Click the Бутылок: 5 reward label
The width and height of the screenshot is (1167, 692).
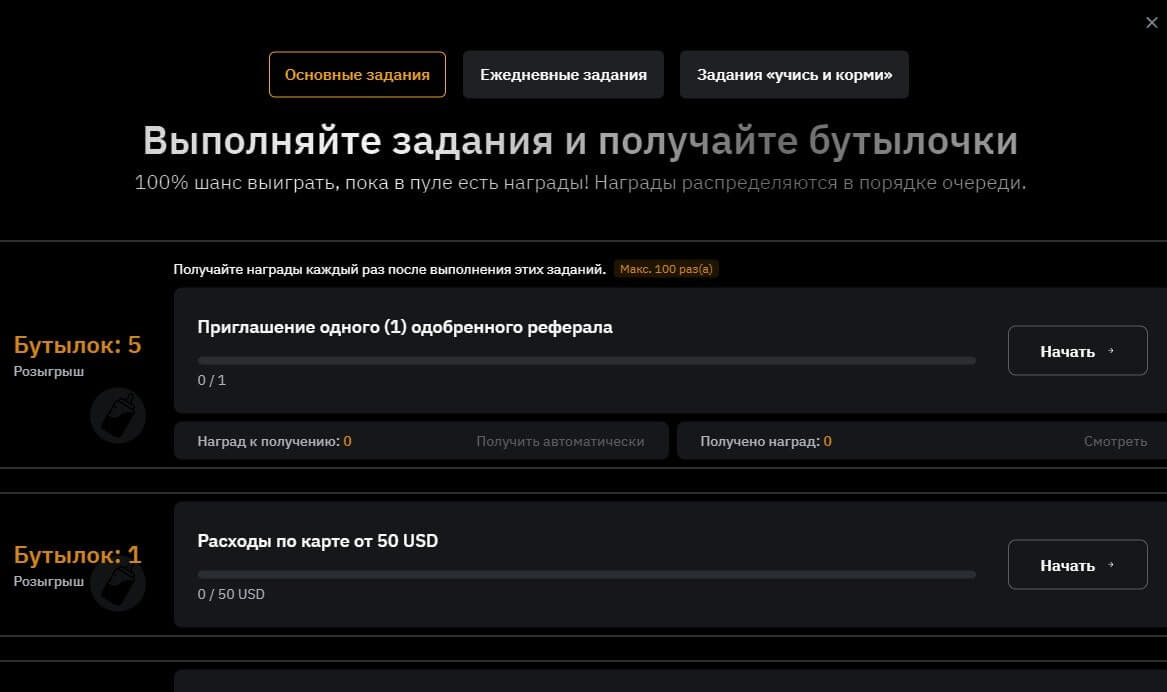pyautogui.click(x=77, y=346)
